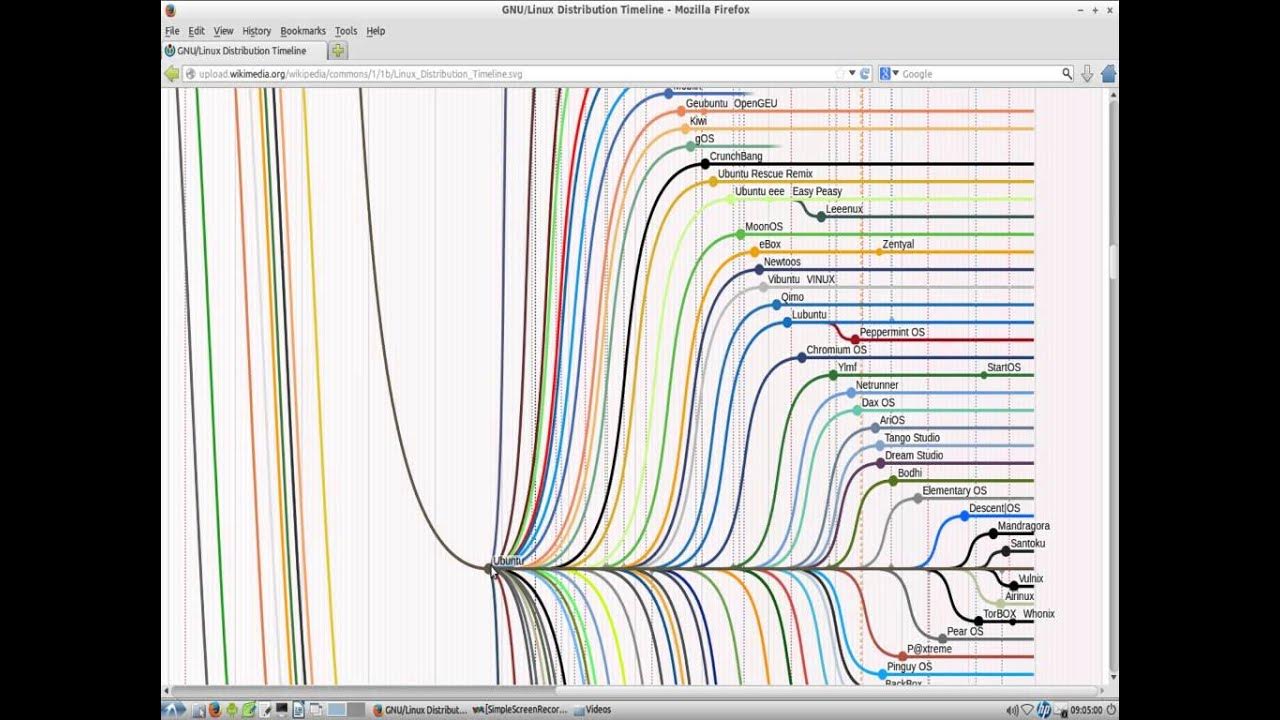Screen dimensions: 1280x720
Task: Switch to the first workspace pager box
Action: pyautogui.click(x=336, y=710)
